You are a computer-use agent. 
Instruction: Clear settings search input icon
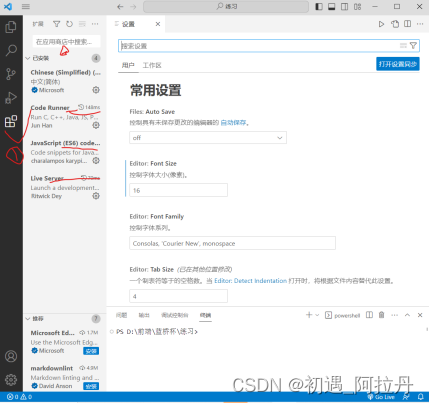pyautogui.click(x=403, y=46)
